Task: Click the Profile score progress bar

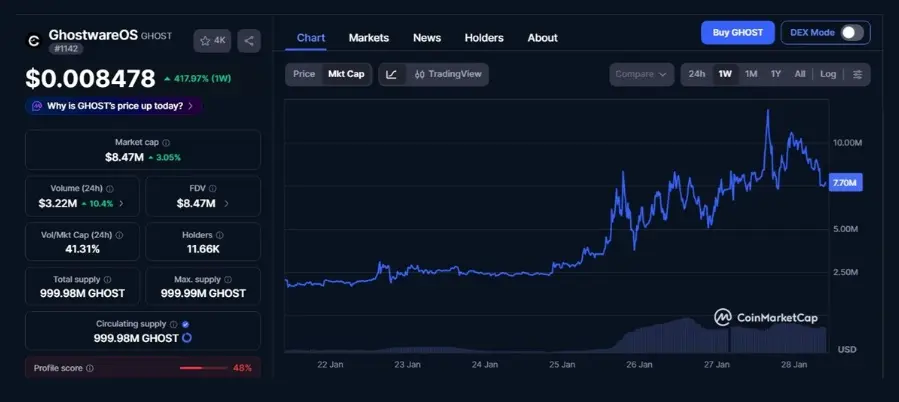Action: (x=203, y=368)
